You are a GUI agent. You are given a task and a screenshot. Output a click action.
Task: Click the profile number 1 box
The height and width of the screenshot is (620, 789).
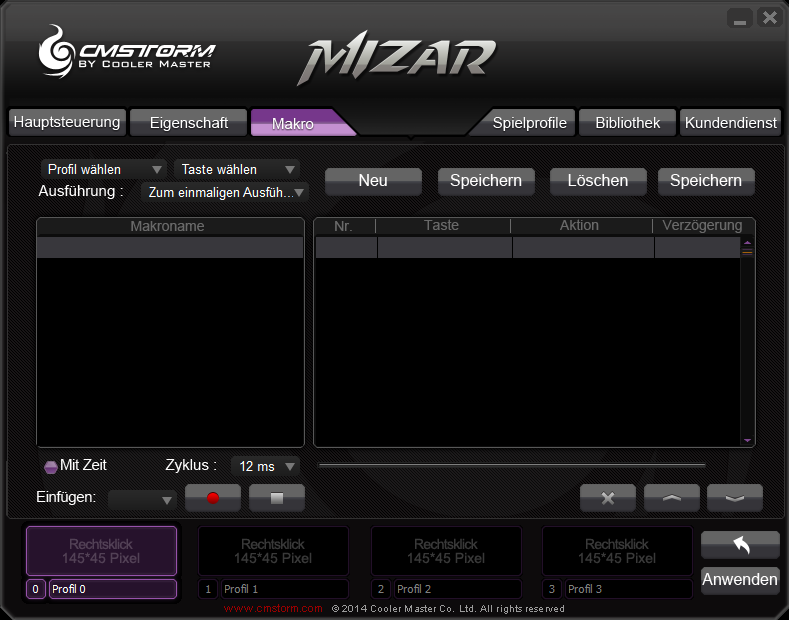tap(208, 589)
